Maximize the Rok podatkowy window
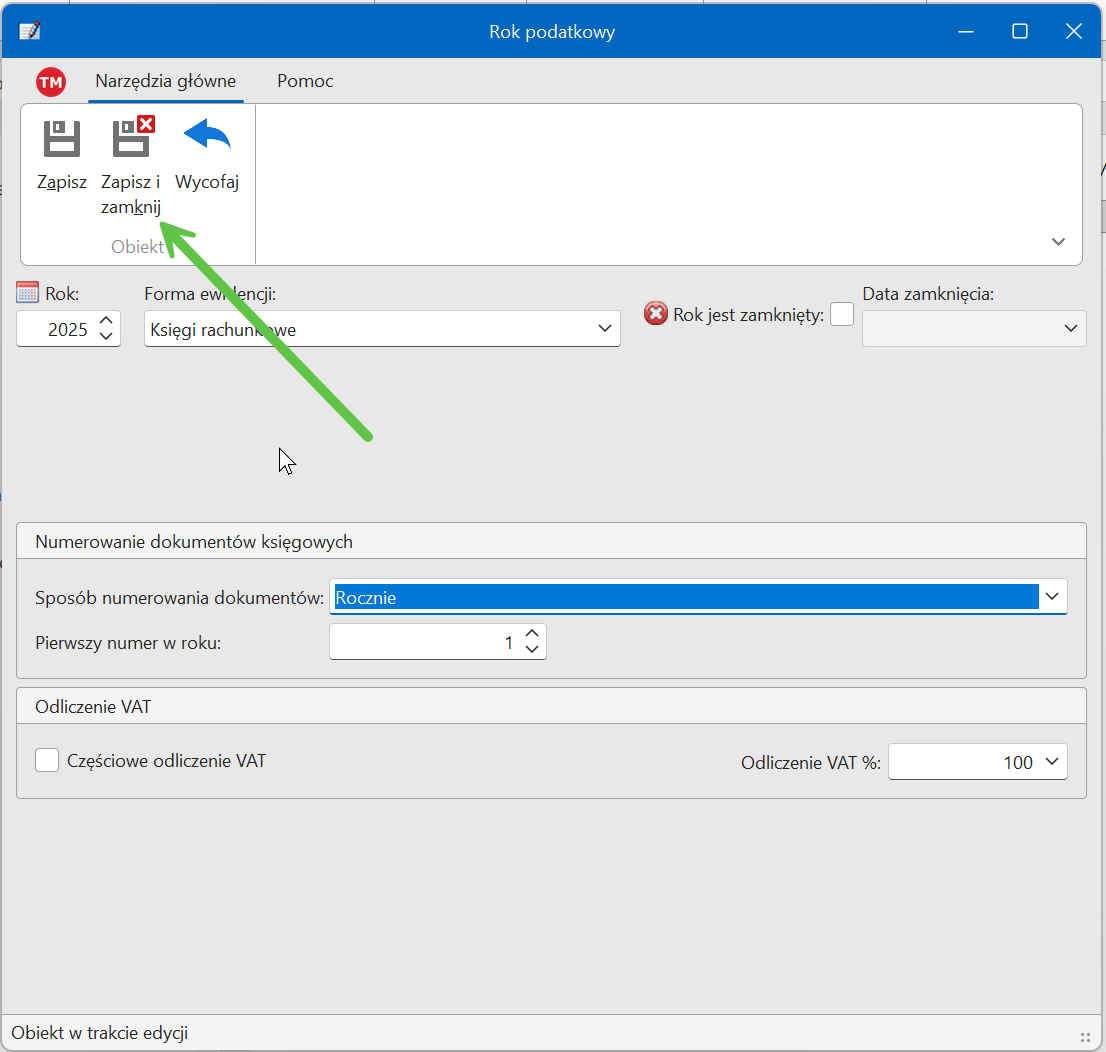The height and width of the screenshot is (1052, 1106). (1019, 31)
